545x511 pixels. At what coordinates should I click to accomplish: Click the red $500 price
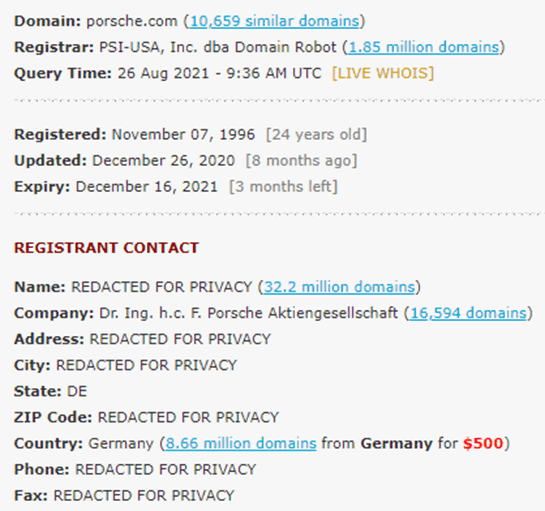pos(483,444)
